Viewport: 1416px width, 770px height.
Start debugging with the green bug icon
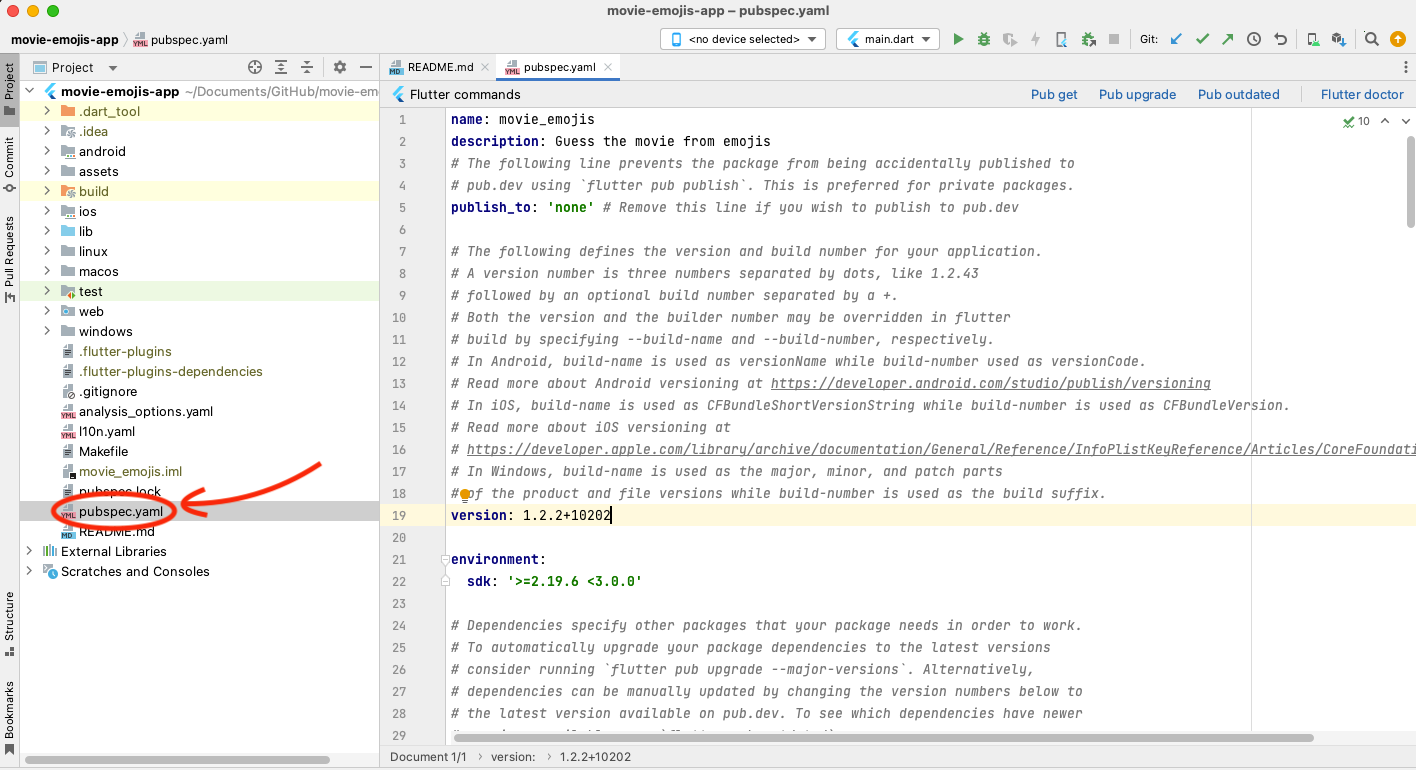pyautogui.click(x=984, y=39)
